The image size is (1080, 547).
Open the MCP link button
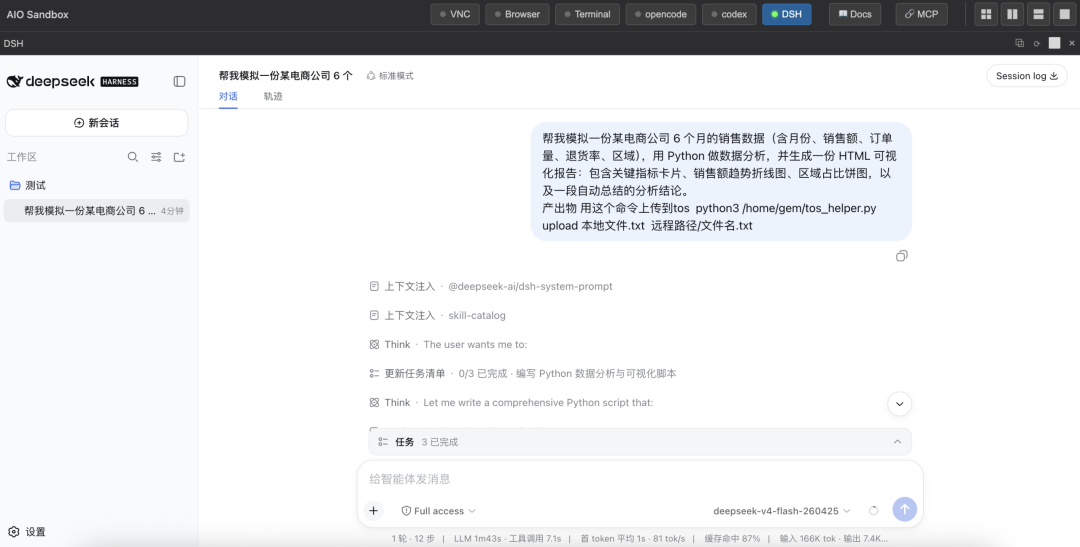(922, 14)
